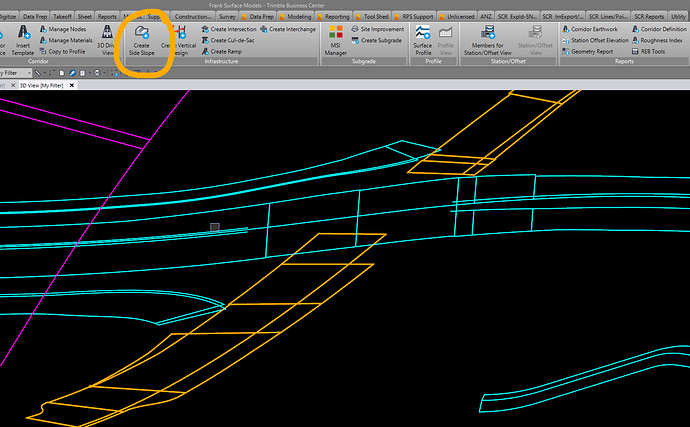The image size is (690, 427).
Task: Start Create Vertical Design
Action: click(180, 40)
